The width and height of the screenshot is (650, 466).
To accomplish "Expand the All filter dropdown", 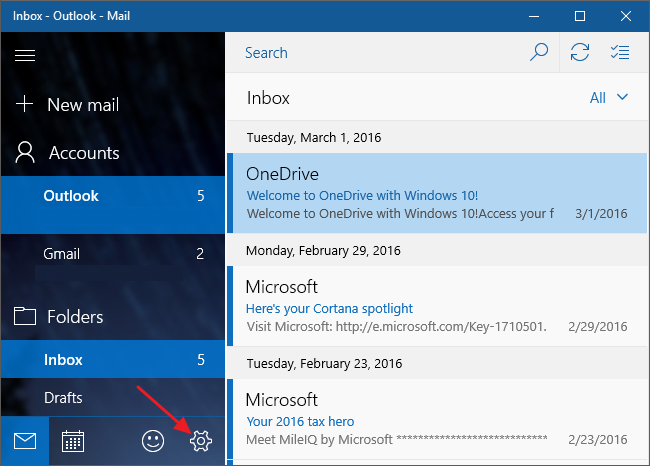I will pyautogui.click(x=609, y=98).
